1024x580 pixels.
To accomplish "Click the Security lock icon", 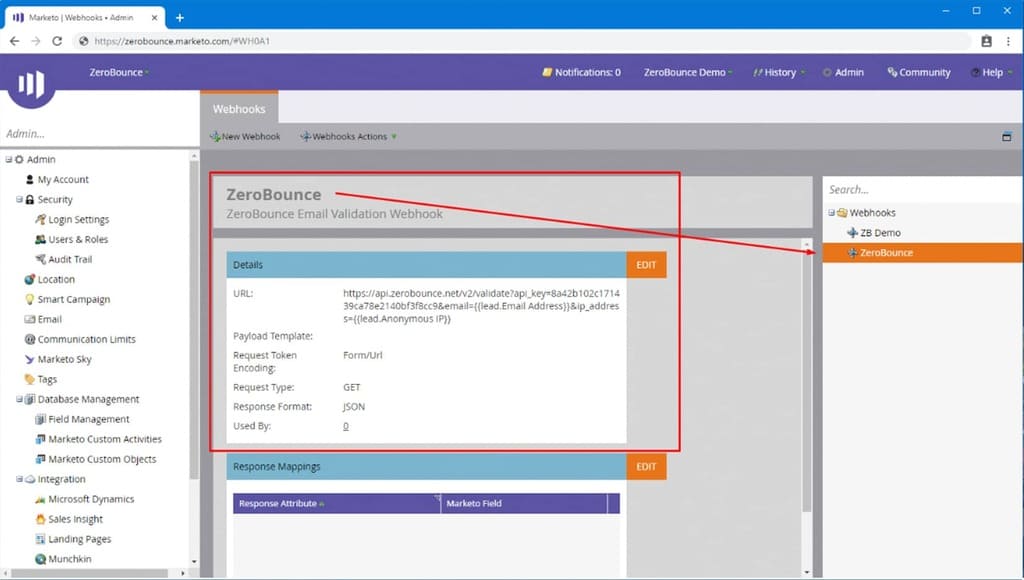I will click(x=29, y=199).
